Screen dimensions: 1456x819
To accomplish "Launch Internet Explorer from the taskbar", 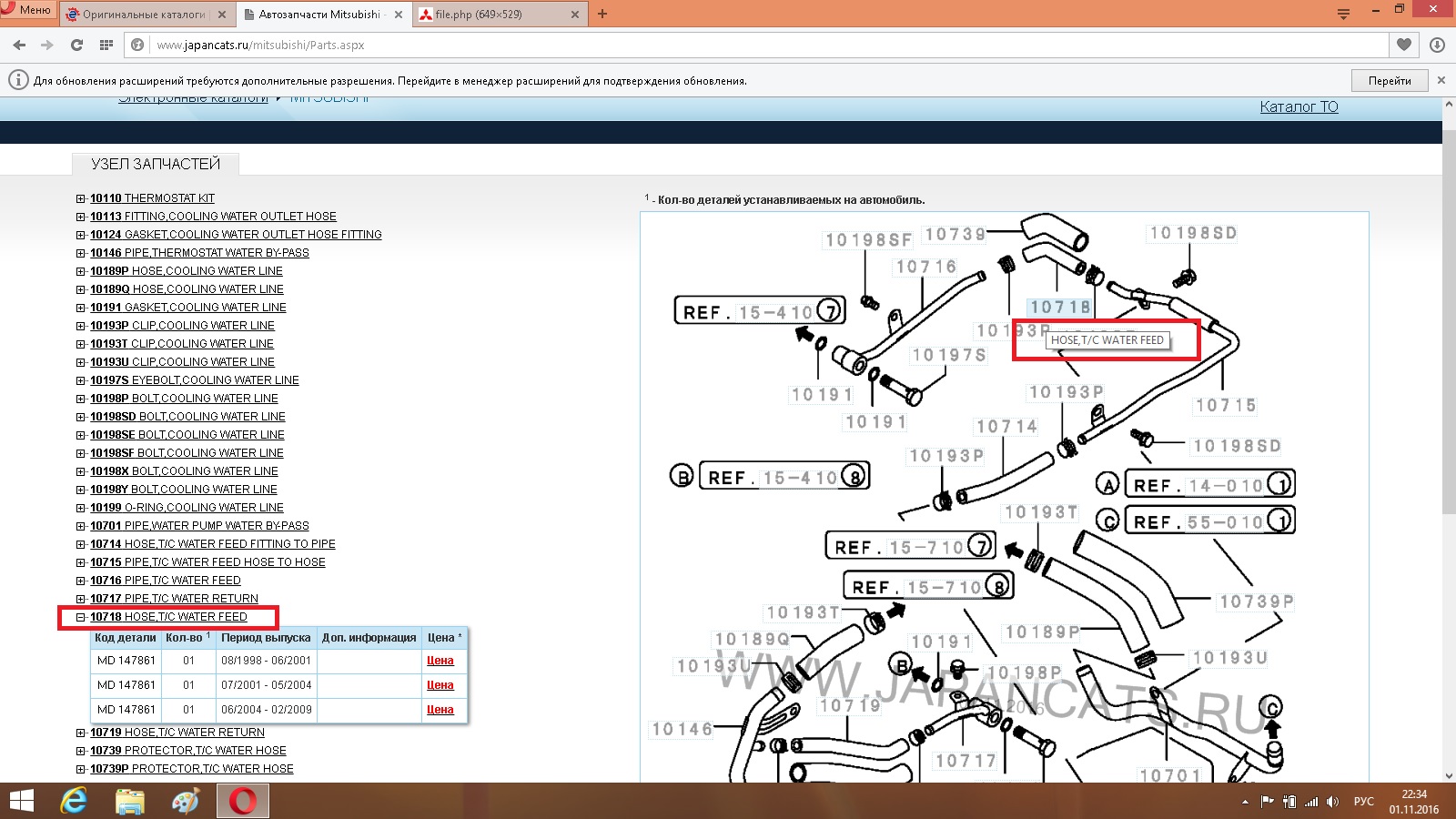I will click(74, 801).
